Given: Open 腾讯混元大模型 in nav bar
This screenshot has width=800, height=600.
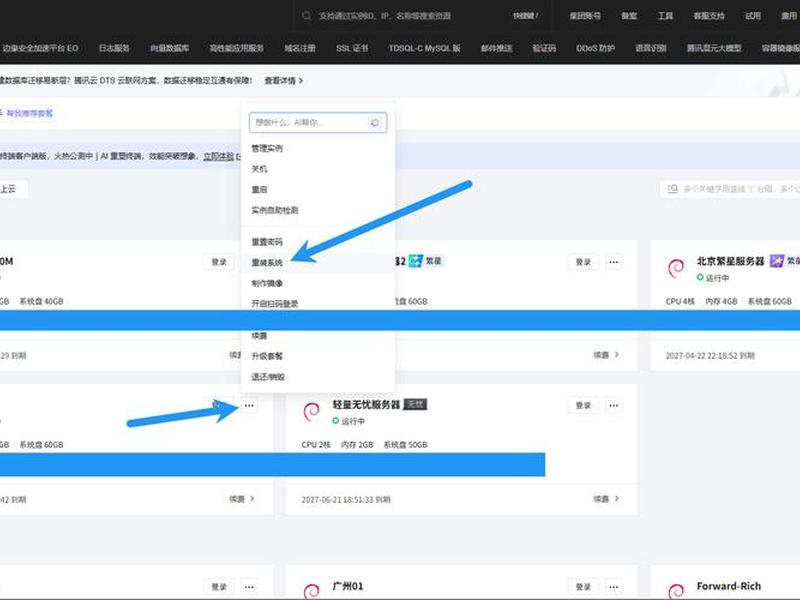Looking at the screenshot, I should 714,48.
